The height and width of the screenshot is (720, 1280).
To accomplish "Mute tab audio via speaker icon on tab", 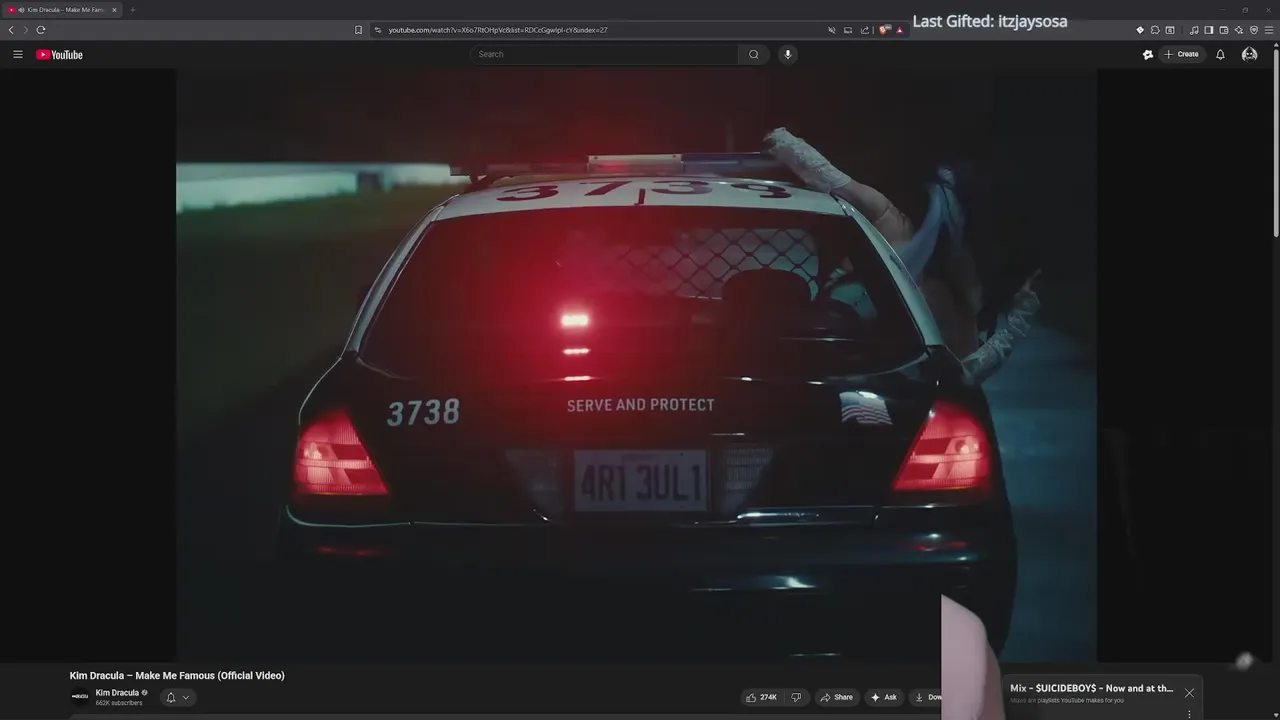I will tap(21, 10).
